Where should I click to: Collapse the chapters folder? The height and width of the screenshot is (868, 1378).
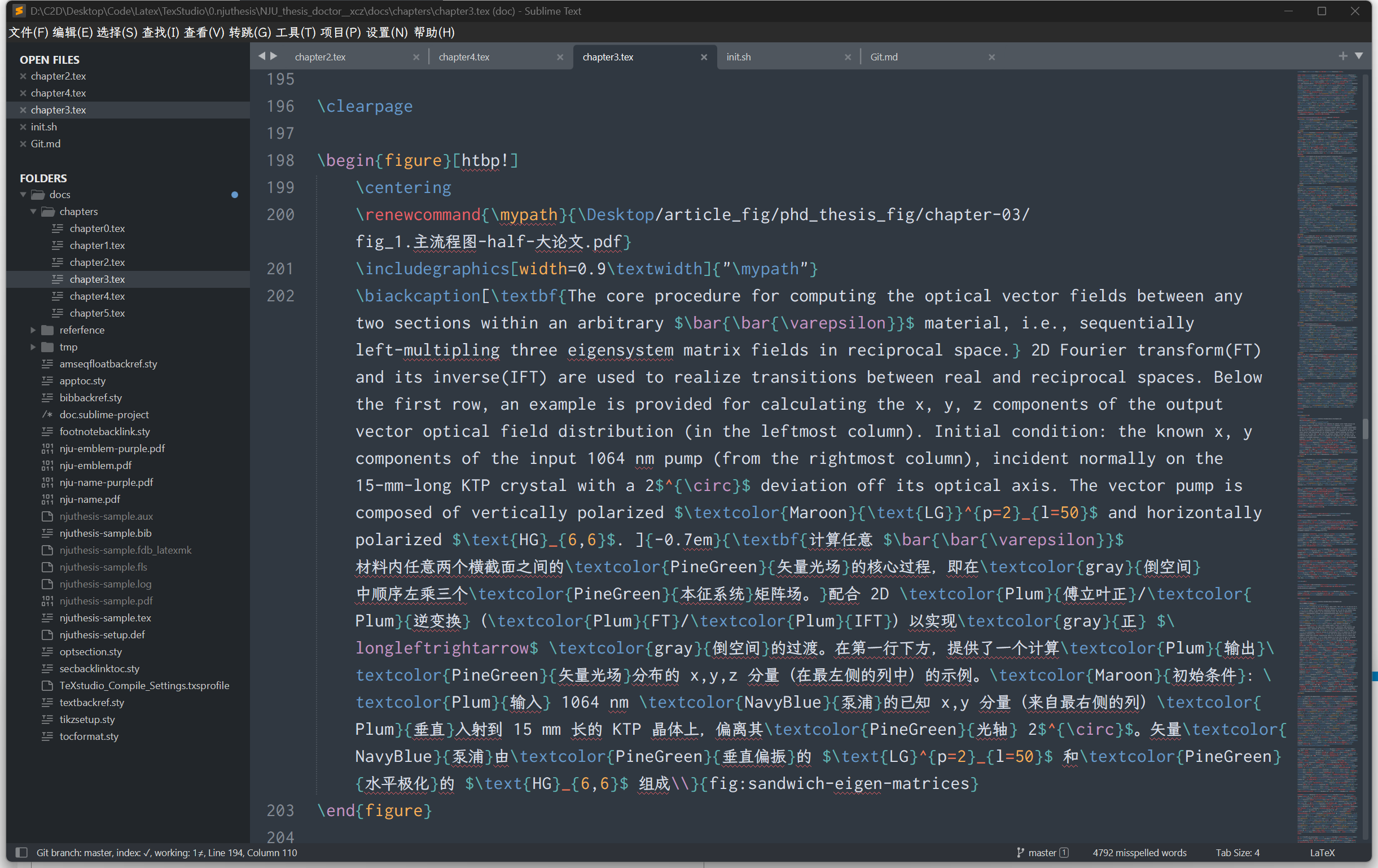33,212
